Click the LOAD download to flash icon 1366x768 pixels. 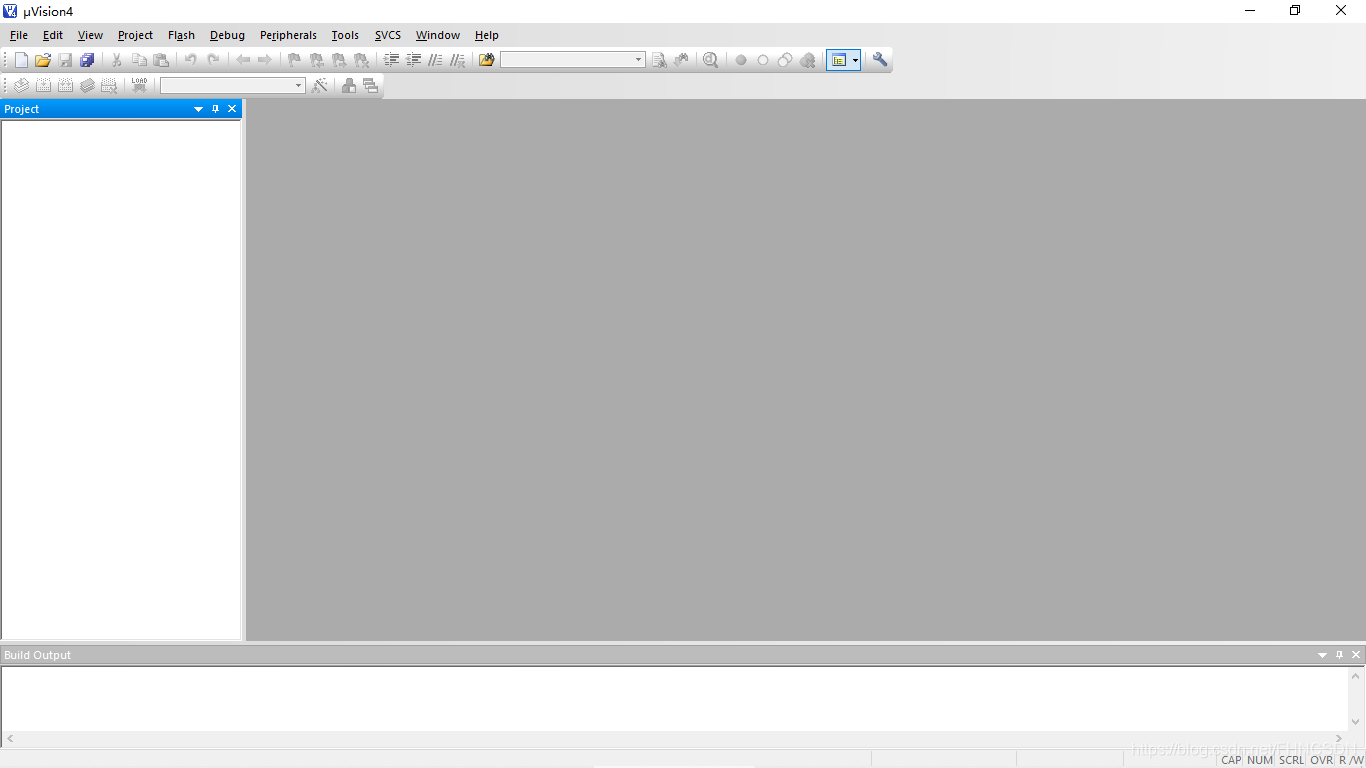point(139,86)
